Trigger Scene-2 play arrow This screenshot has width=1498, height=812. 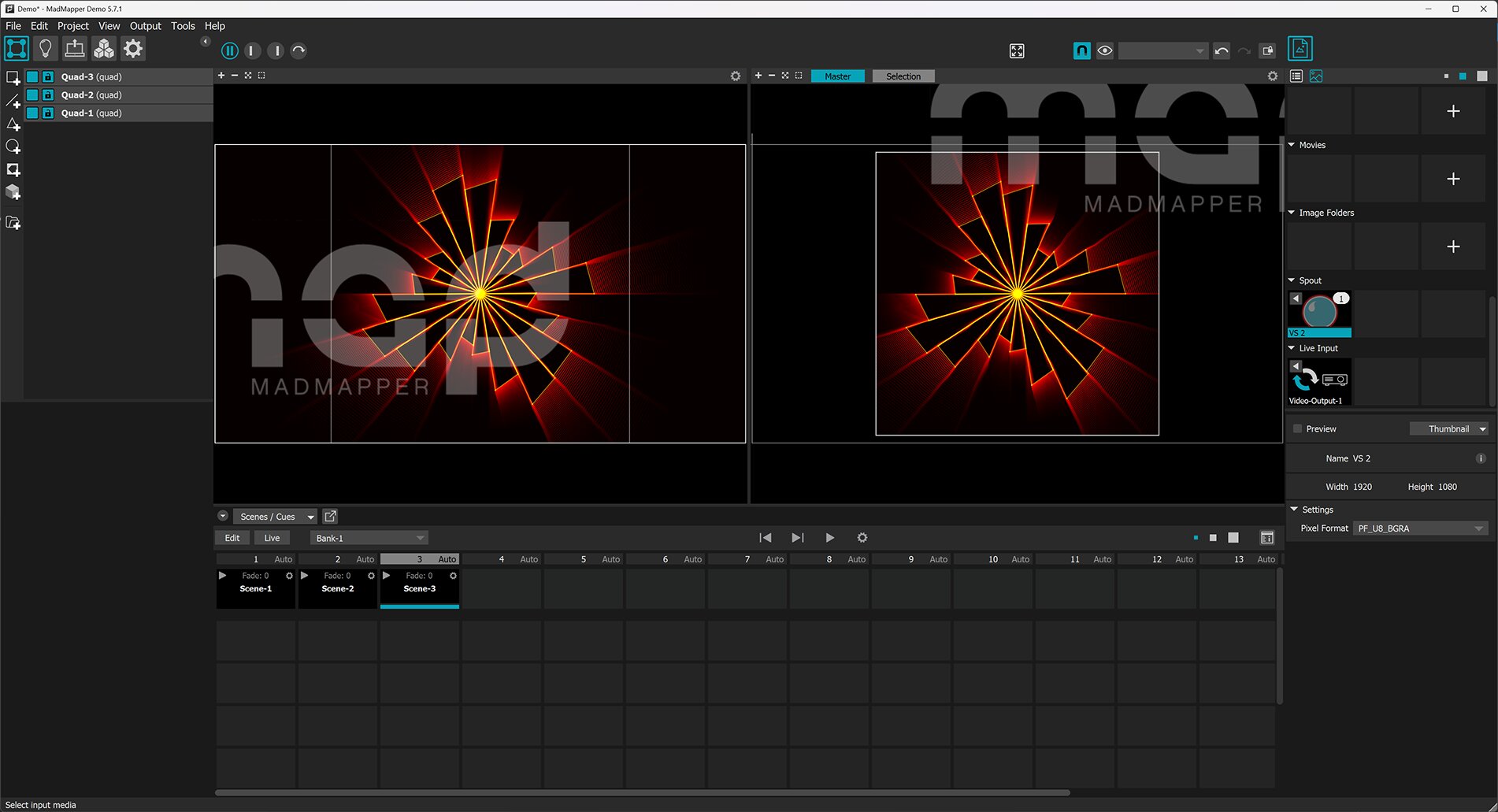305,576
